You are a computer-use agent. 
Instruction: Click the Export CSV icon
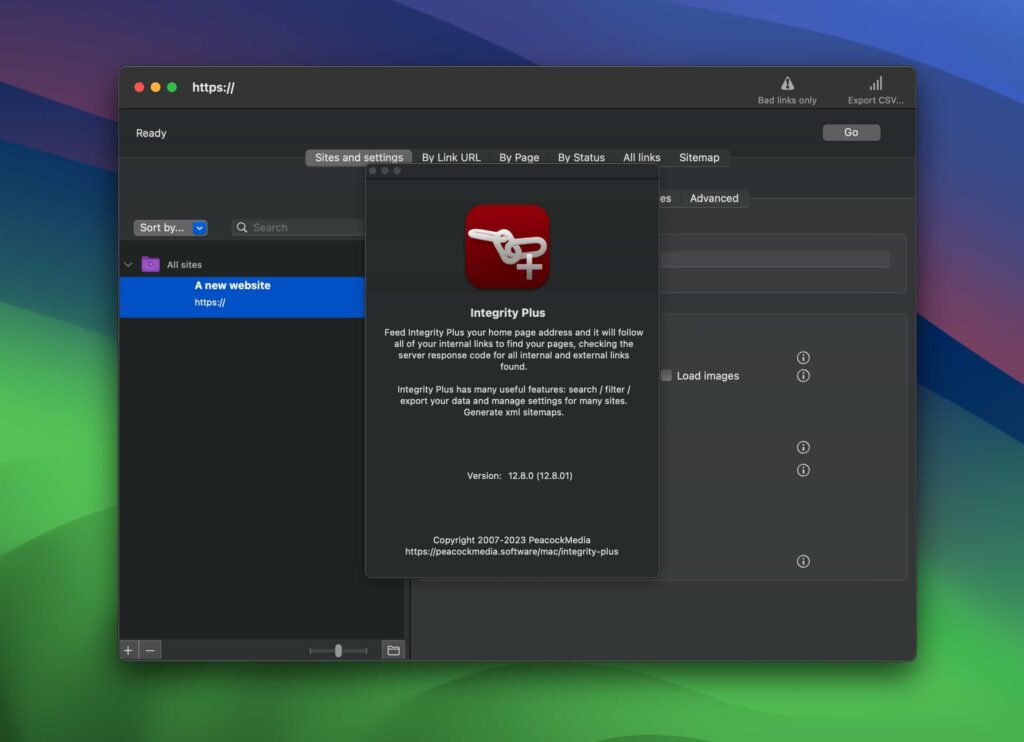coord(875,84)
